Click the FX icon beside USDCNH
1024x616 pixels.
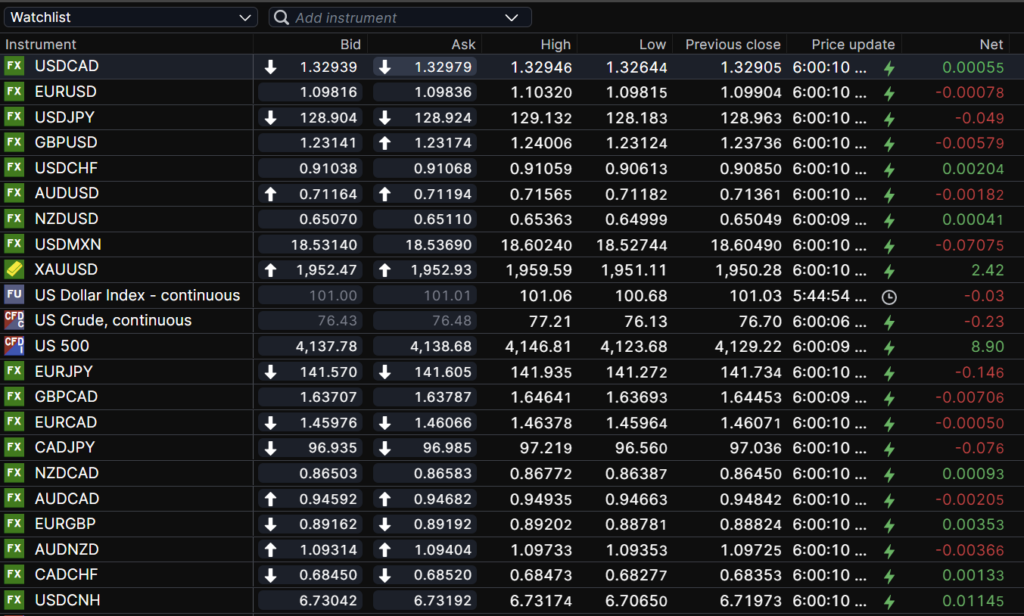[x=14, y=600]
